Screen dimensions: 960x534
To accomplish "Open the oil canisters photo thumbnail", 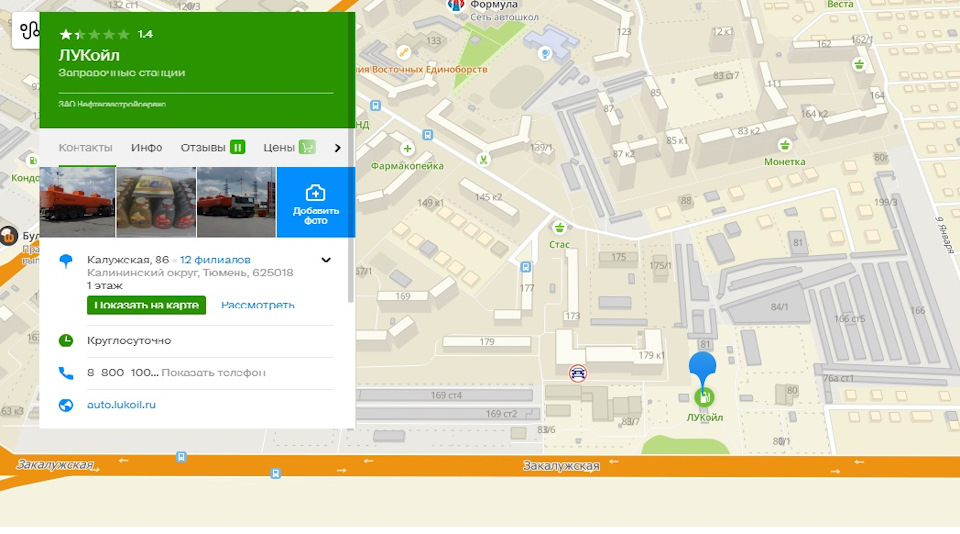I will (x=156, y=202).
